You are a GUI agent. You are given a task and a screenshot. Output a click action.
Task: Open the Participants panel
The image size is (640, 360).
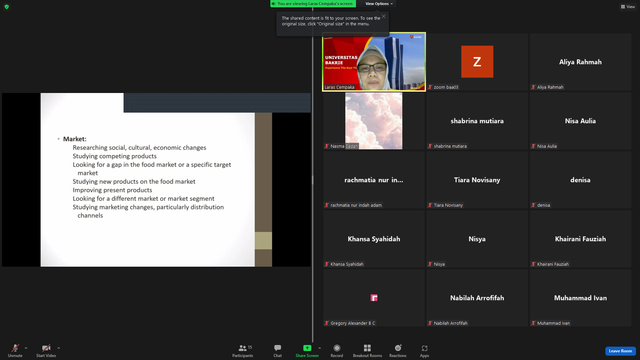(243, 350)
